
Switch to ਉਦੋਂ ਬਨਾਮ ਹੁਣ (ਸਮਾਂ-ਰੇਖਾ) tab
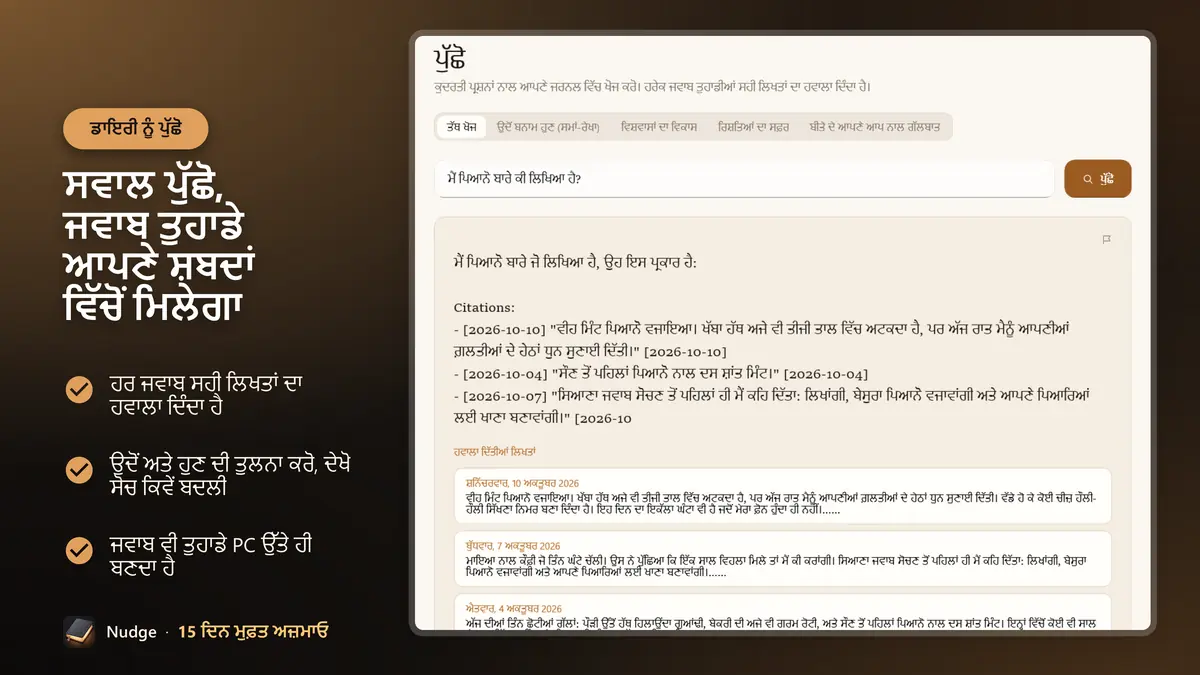click(x=548, y=127)
